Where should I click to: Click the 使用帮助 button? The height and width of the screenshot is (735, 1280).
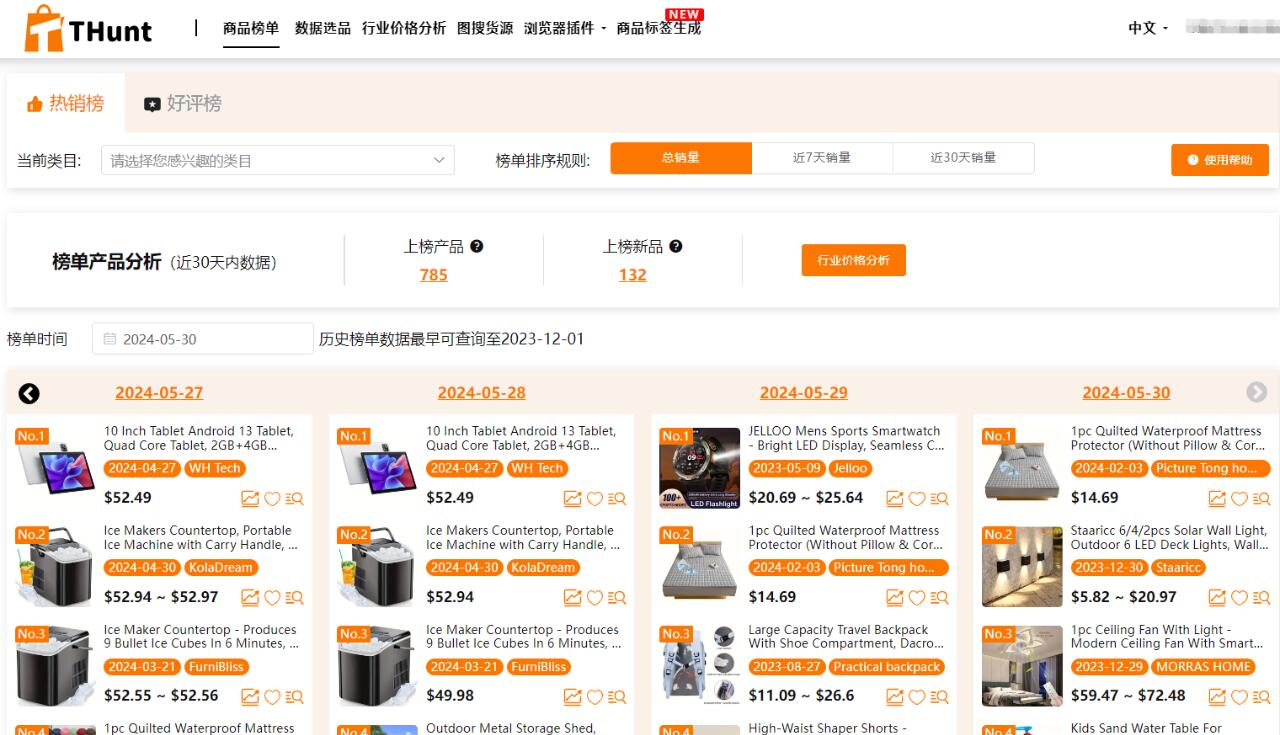[1220, 160]
